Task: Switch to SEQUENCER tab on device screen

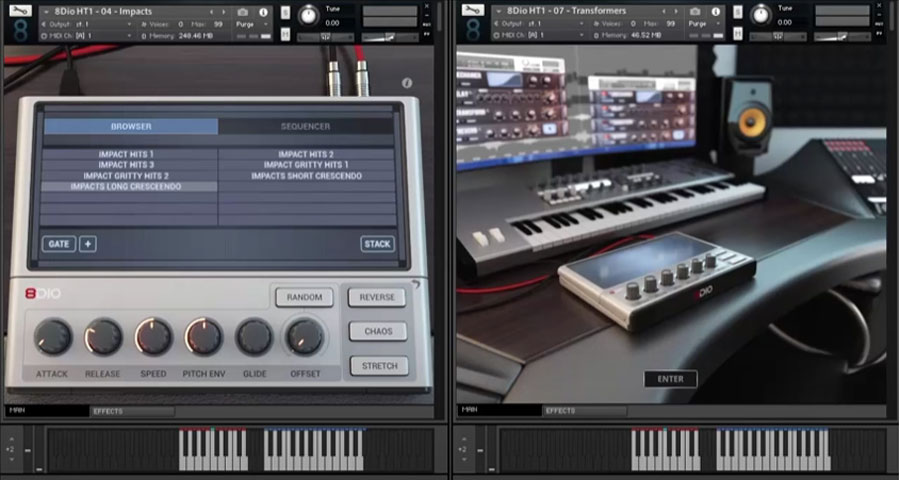Action: [306, 126]
